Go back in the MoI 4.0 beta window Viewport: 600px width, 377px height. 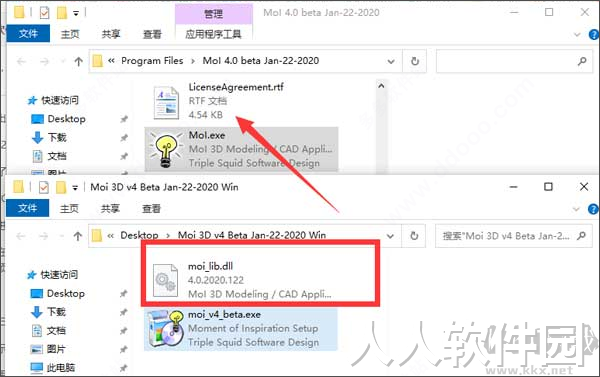point(21,61)
